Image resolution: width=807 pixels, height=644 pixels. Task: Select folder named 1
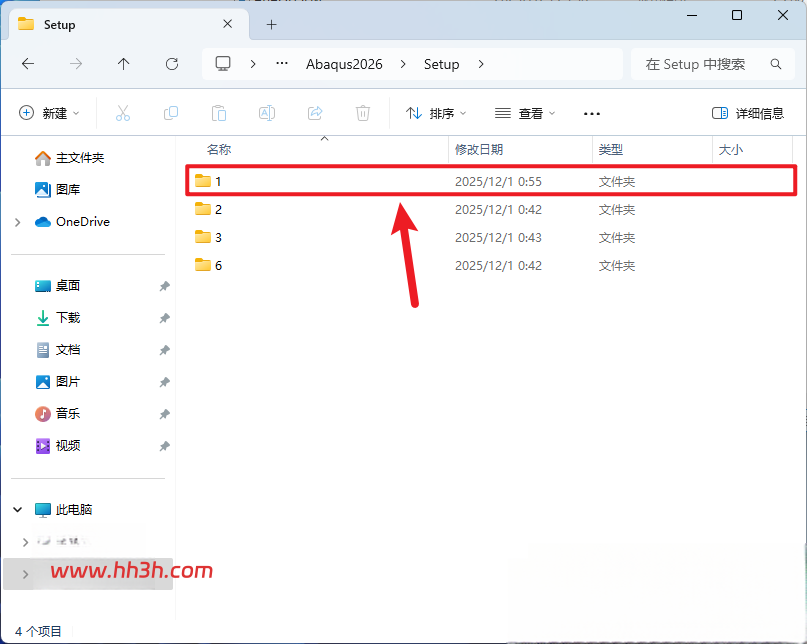(491, 181)
